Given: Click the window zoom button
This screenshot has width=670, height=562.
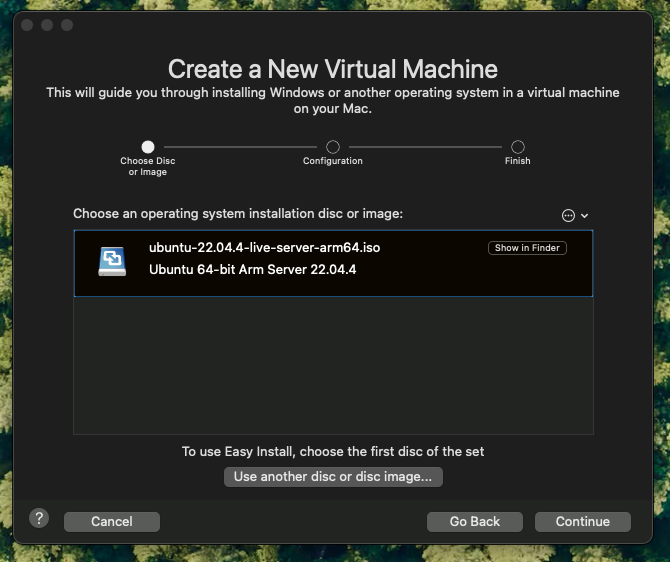Looking at the screenshot, I should tap(65, 24).
